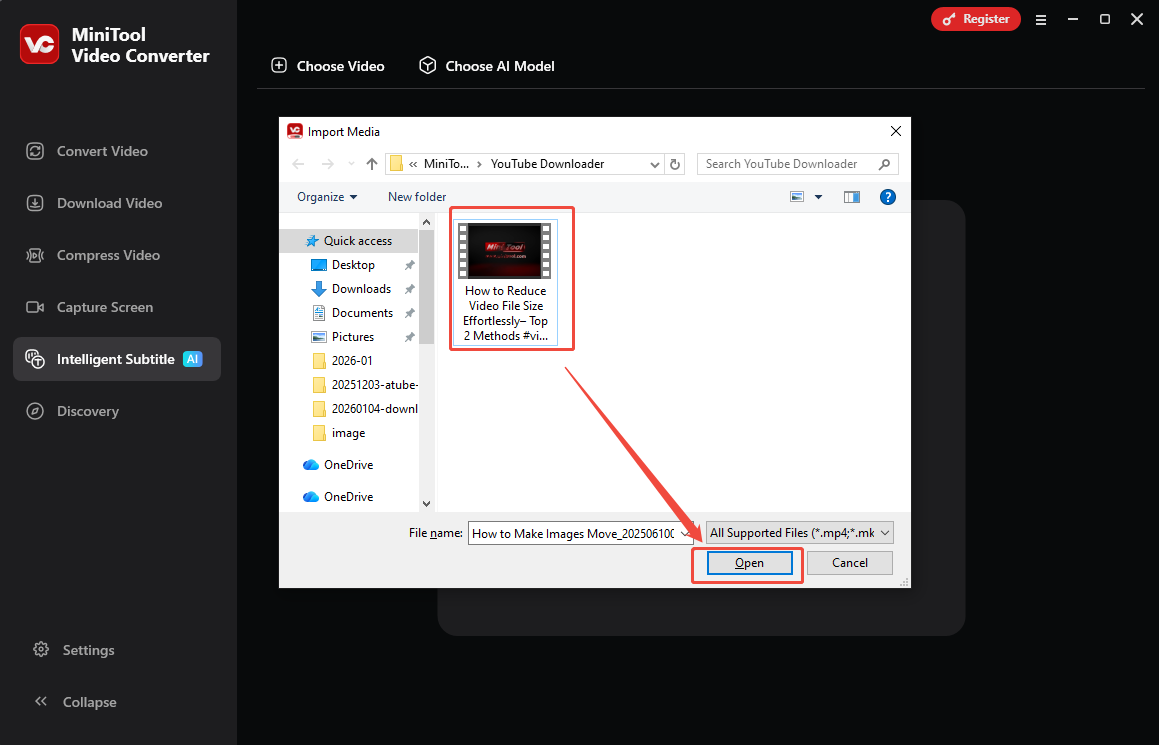Switch to Download Video in the sidebar
The height and width of the screenshot is (745, 1159).
[x=103, y=203]
